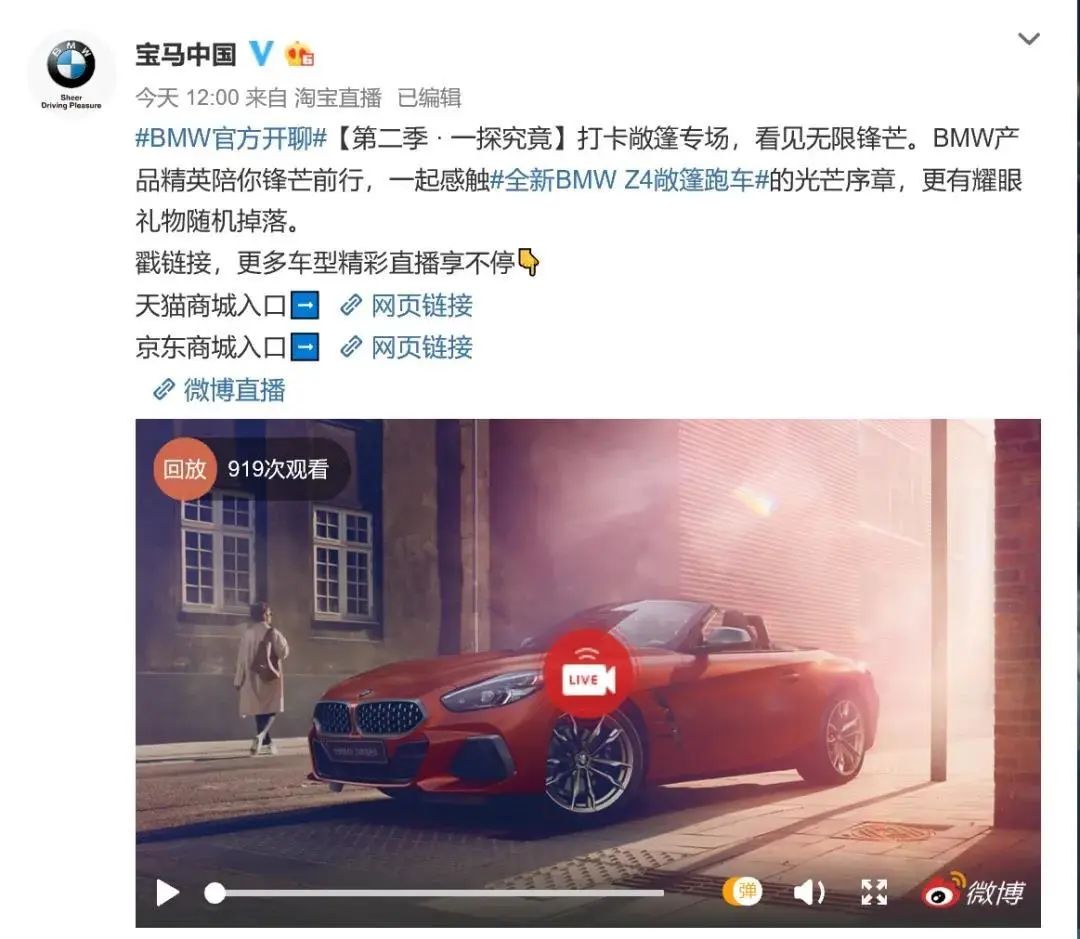Click the red LIVE camera icon
1080x939 pixels.
coord(588,674)
